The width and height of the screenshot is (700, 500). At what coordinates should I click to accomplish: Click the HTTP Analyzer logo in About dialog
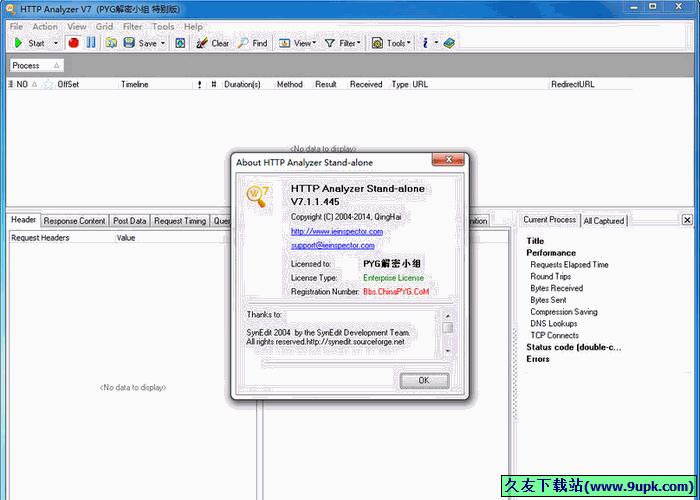258,196
